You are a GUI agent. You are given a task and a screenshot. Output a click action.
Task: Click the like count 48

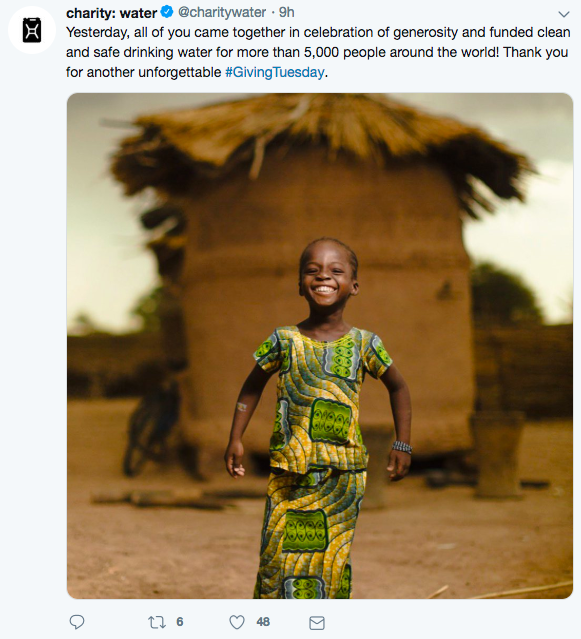[263, 622]
